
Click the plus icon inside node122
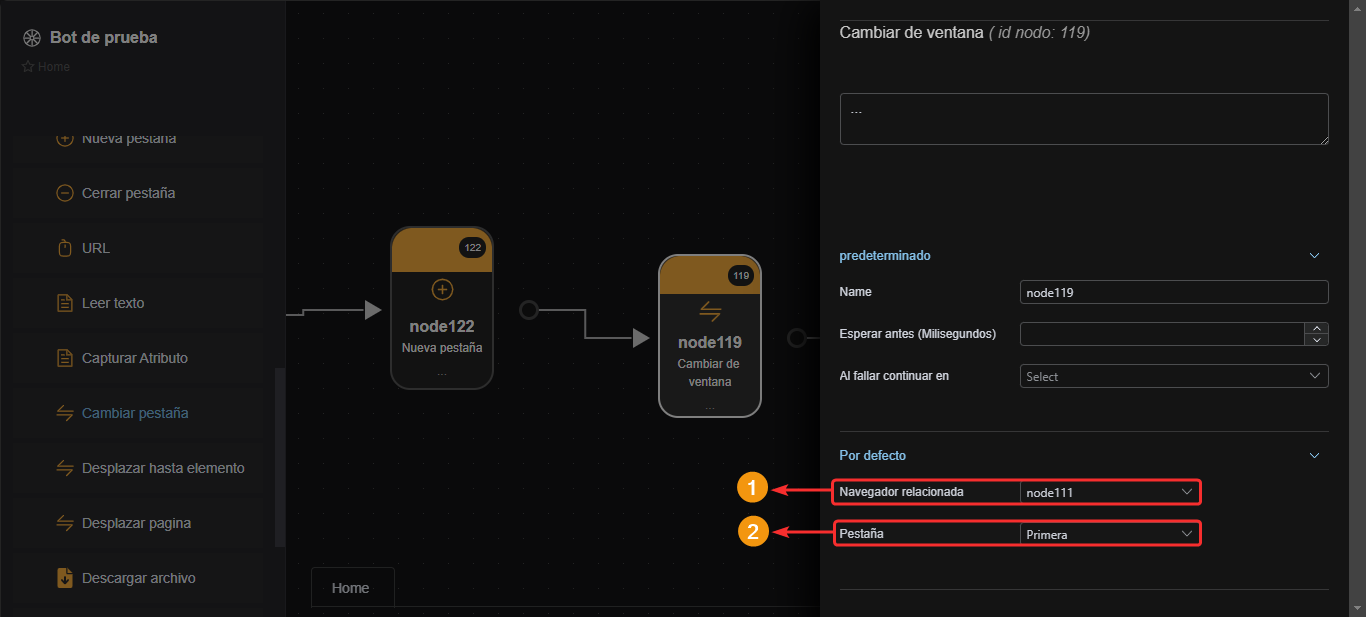(442, 290)
